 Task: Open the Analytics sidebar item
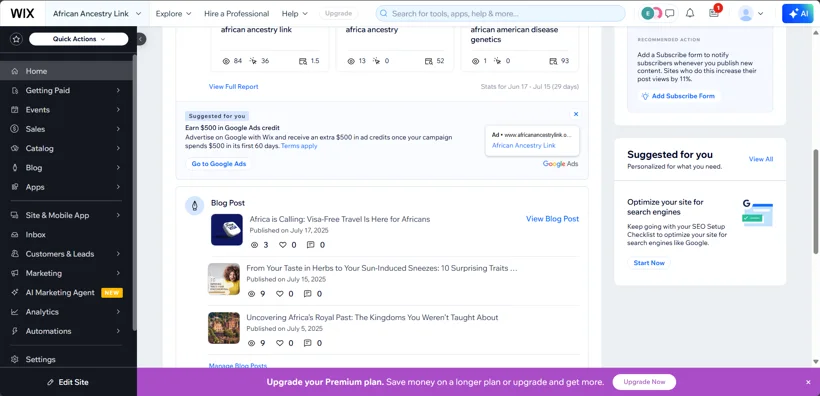tap(66, 312)
